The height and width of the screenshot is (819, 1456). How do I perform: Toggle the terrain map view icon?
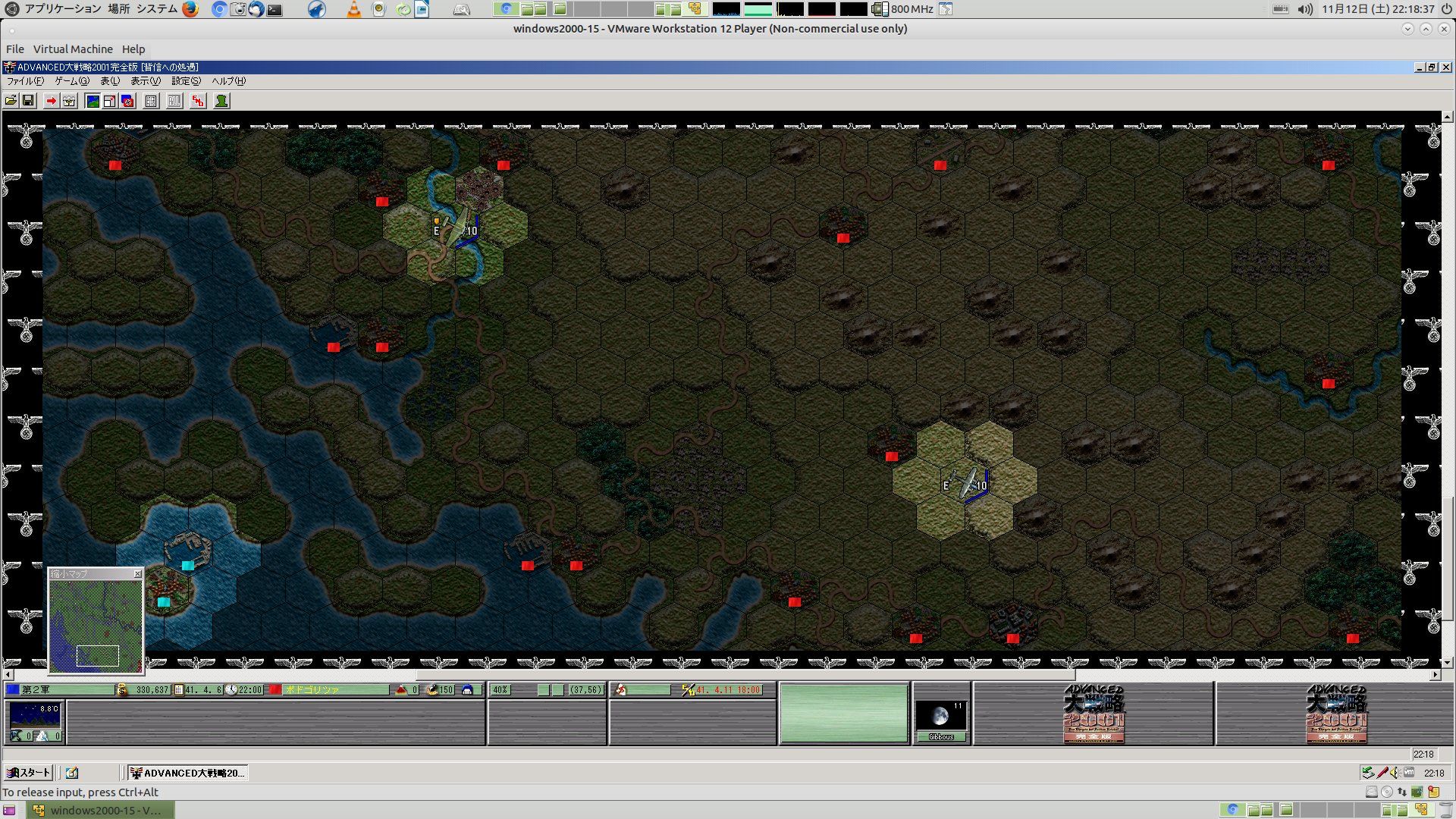tap(93, 101)
